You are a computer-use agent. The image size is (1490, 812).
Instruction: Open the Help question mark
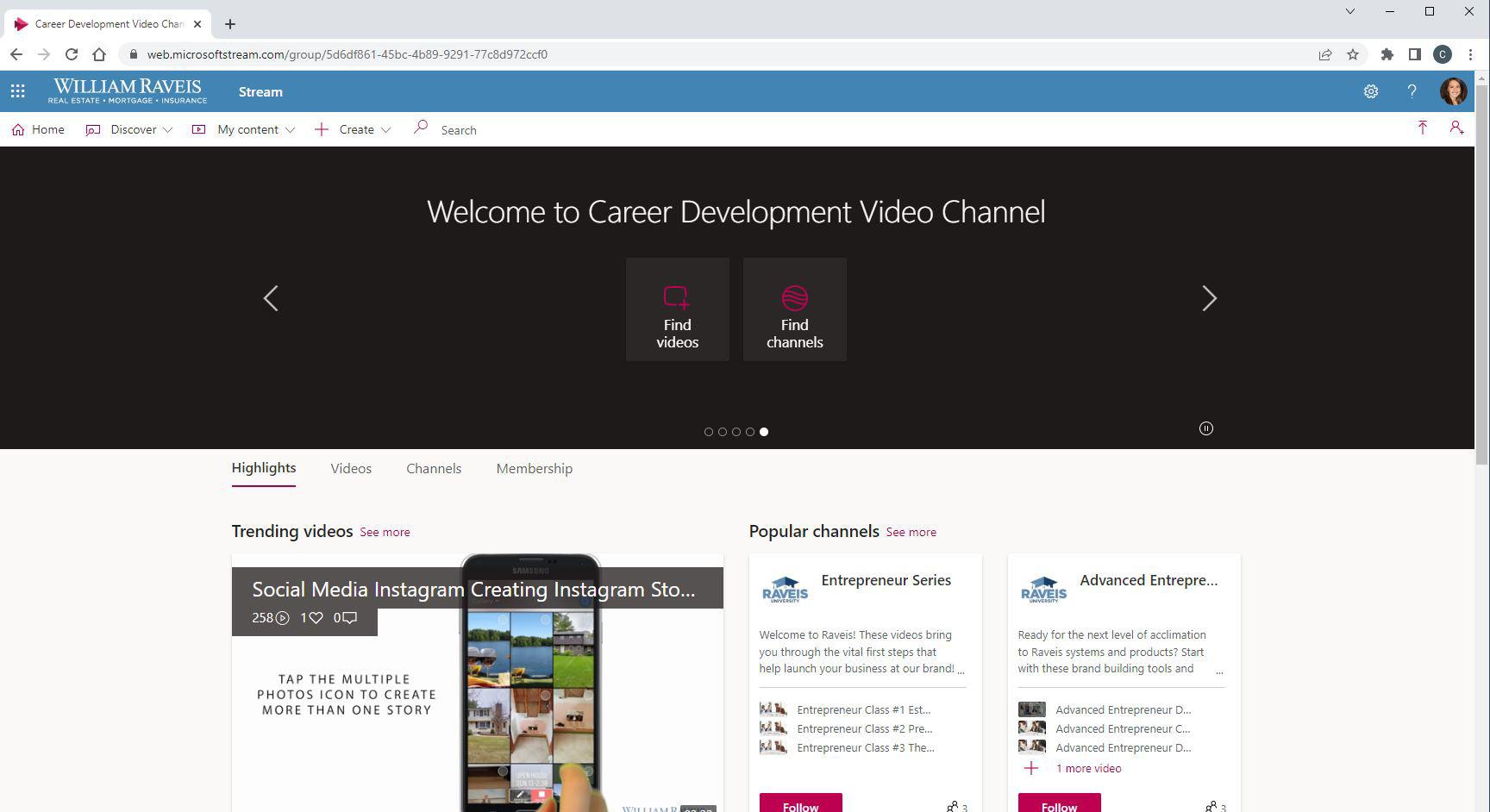[1412, 91]
